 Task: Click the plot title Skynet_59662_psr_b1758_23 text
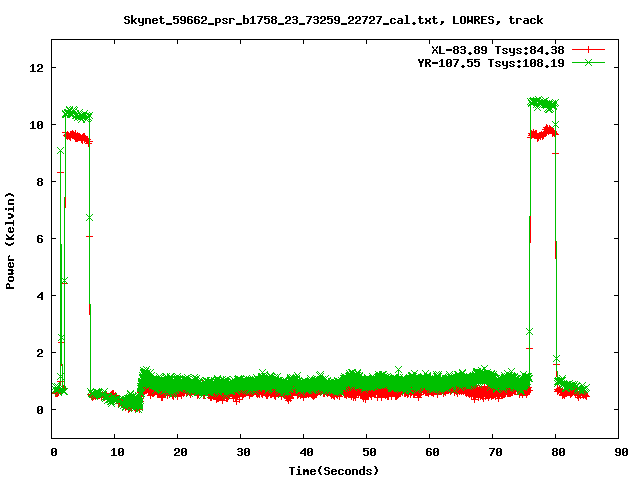(333, 20)
